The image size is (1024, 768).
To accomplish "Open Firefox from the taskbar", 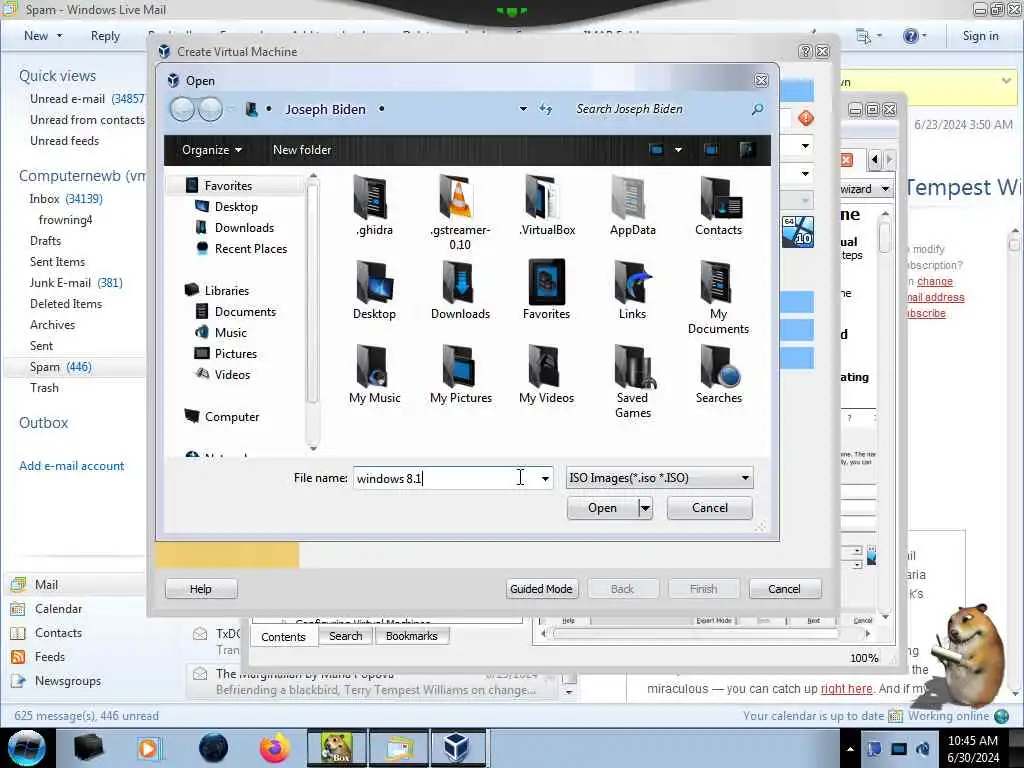I will tap(274, 748).
